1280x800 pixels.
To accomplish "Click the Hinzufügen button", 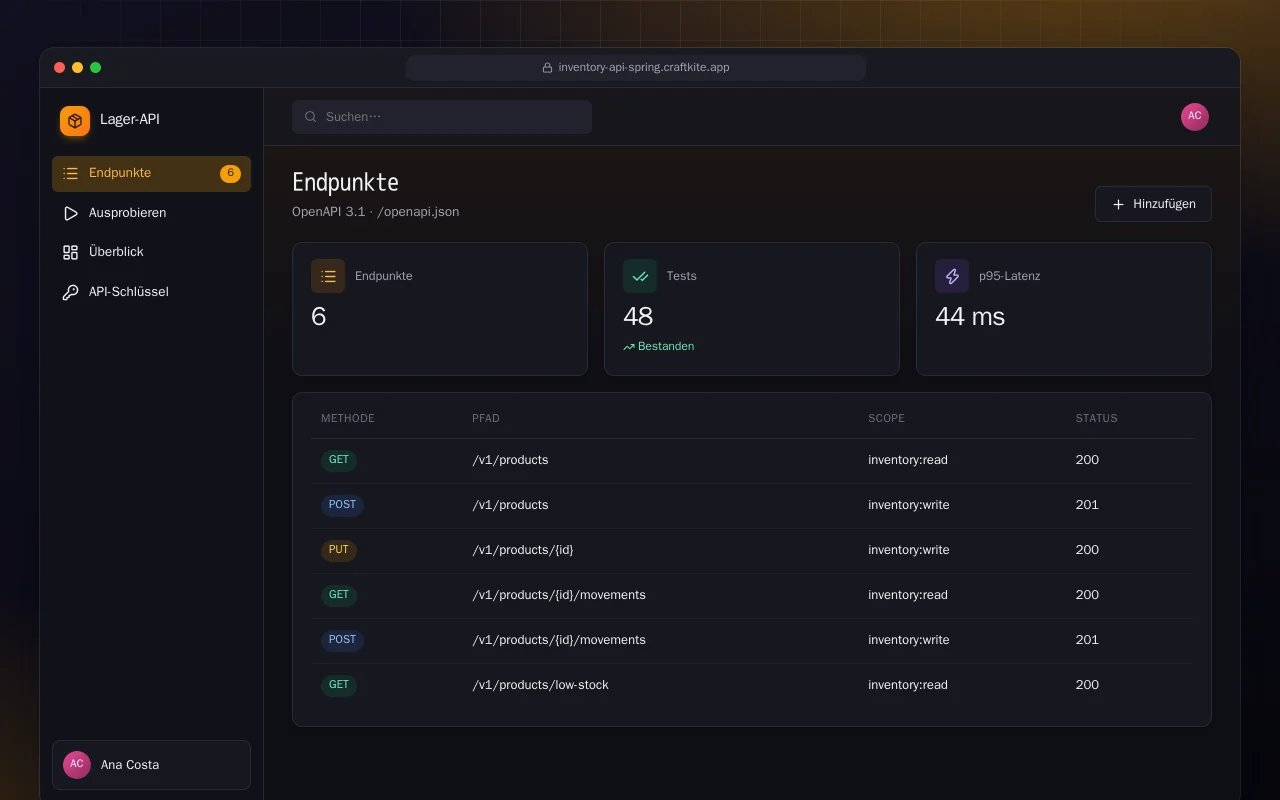I will coord(1153,204).
